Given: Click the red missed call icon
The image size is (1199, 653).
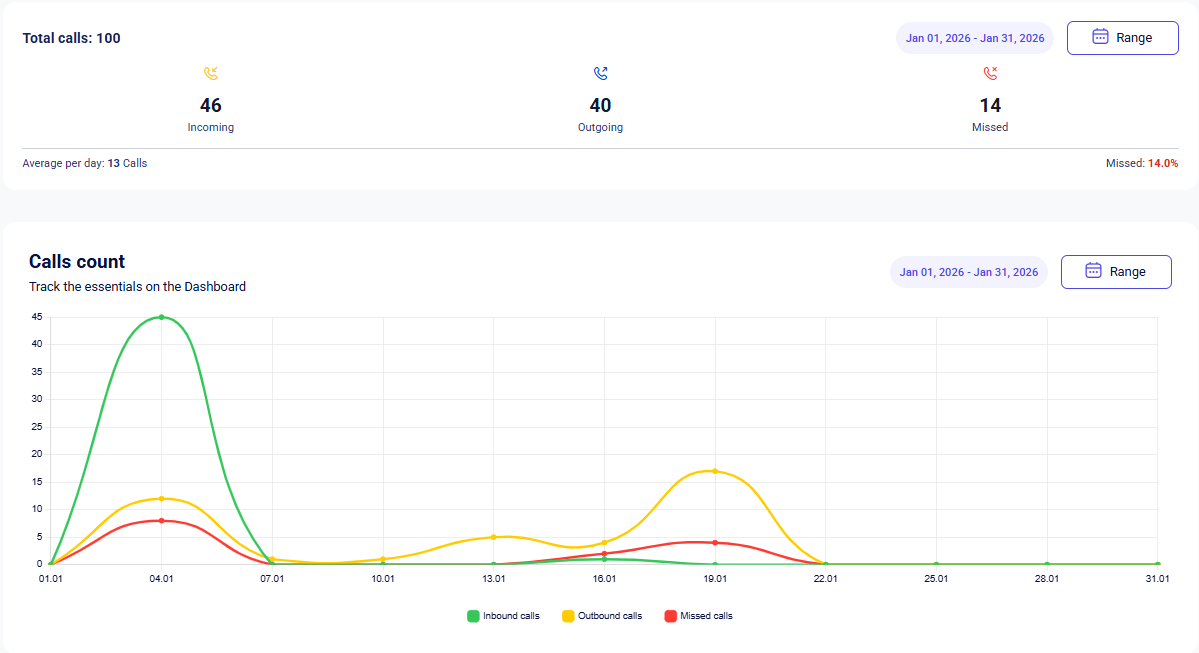Looking at the screenshot, I should 990,73.
